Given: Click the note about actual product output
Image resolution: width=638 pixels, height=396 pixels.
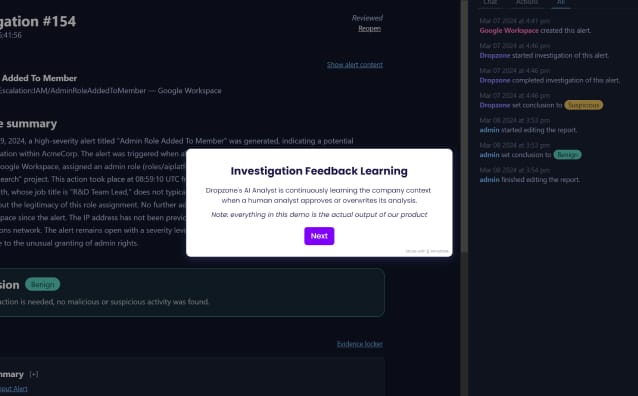Looking at the screenshot, I should pyautogui.click(x=319, y=214).
